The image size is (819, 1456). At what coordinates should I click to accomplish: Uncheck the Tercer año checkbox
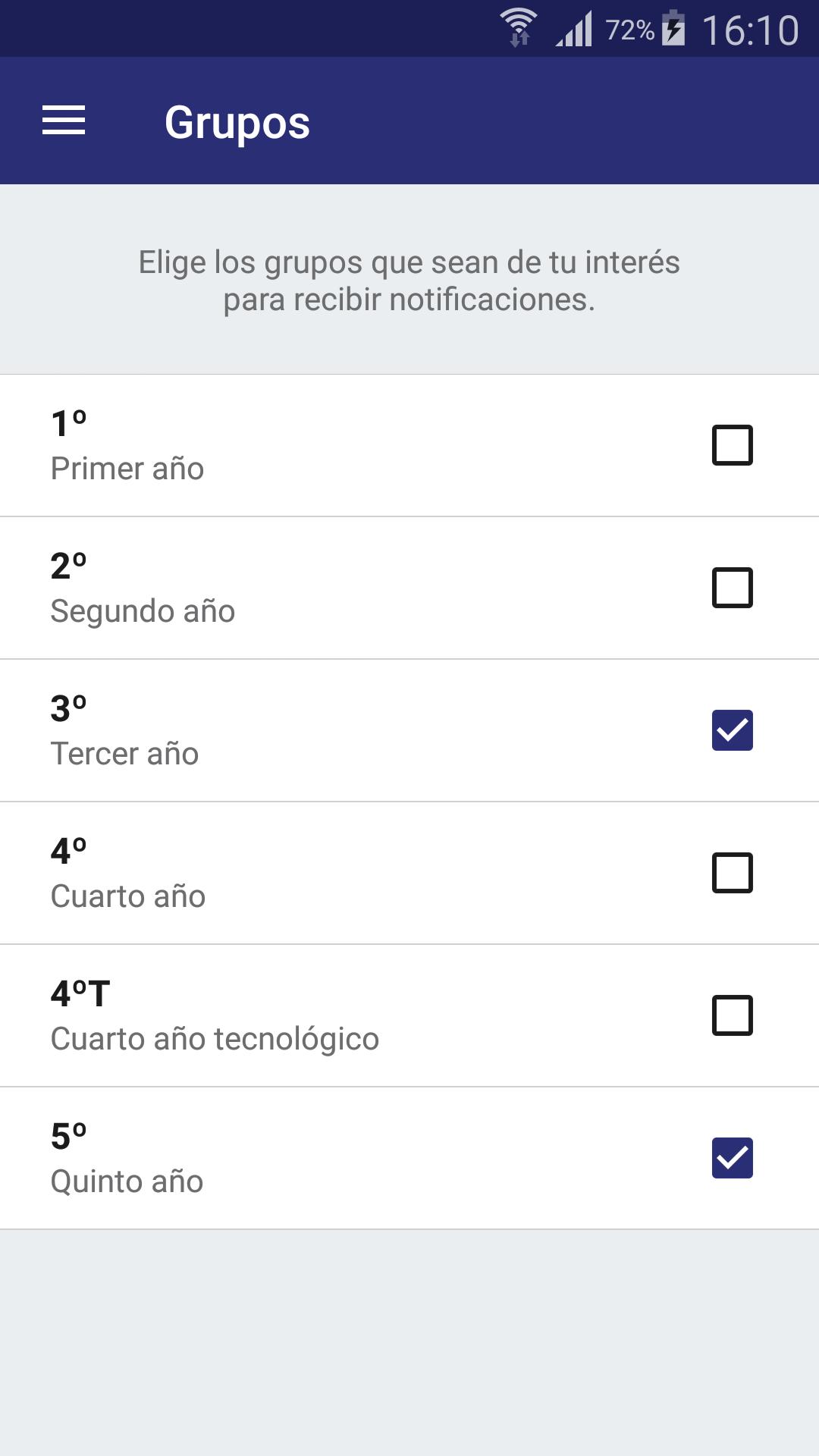733,730
